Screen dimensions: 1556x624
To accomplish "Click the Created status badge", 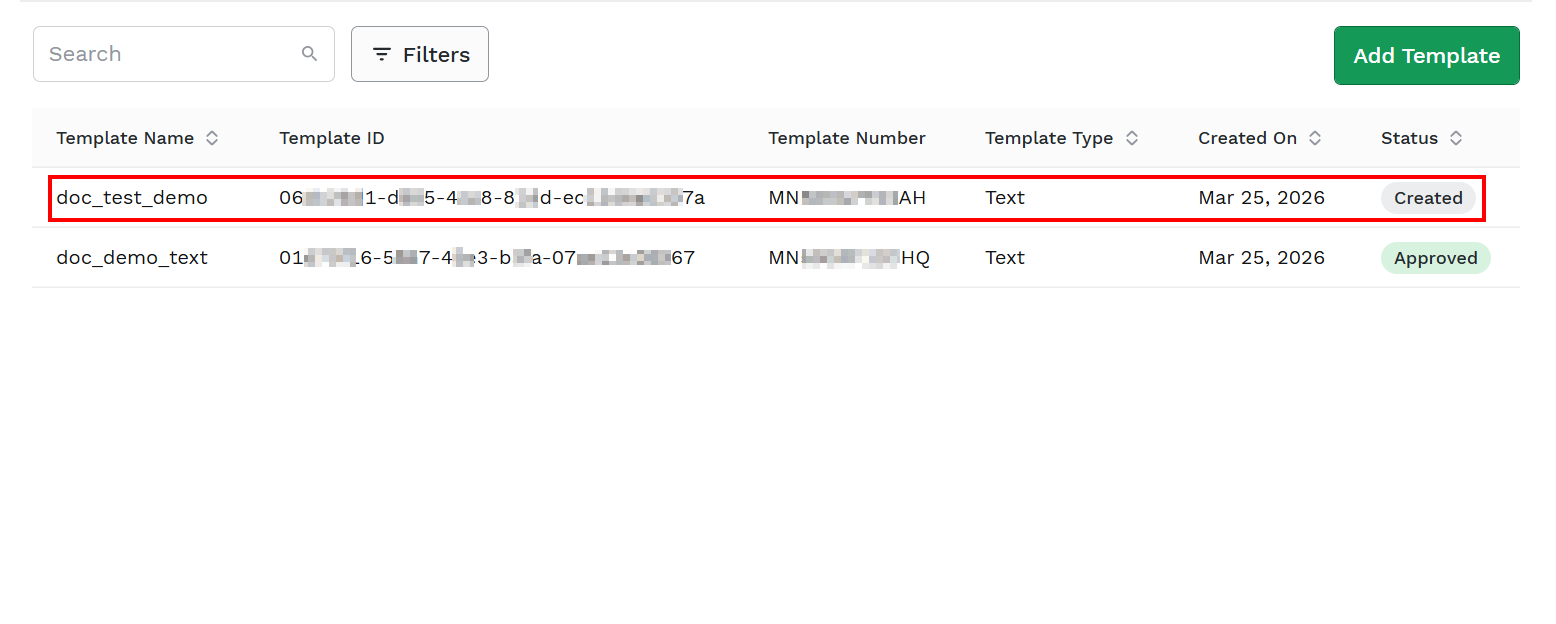I will tap(1428, 198).
